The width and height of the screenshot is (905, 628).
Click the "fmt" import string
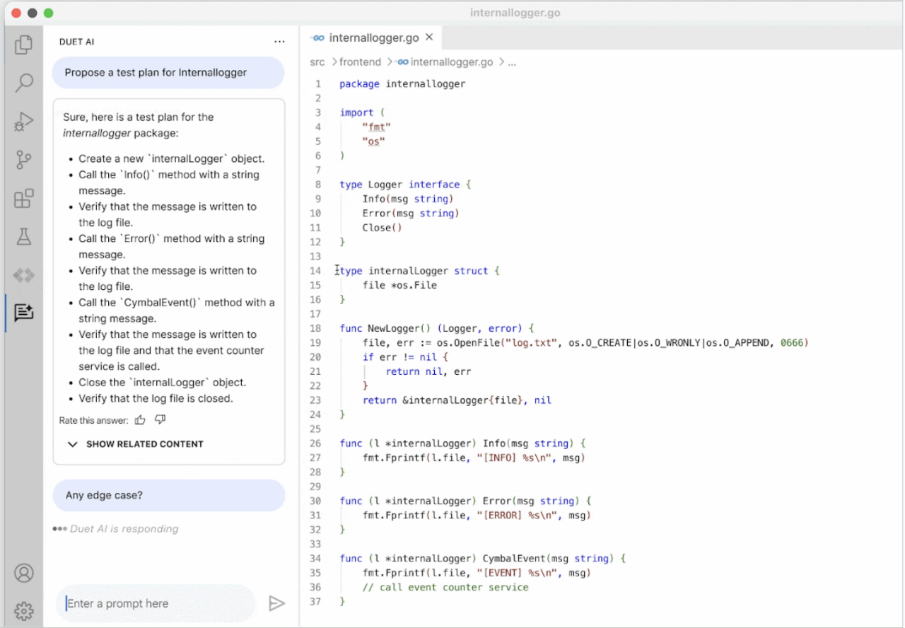click(x=376, y=127)
